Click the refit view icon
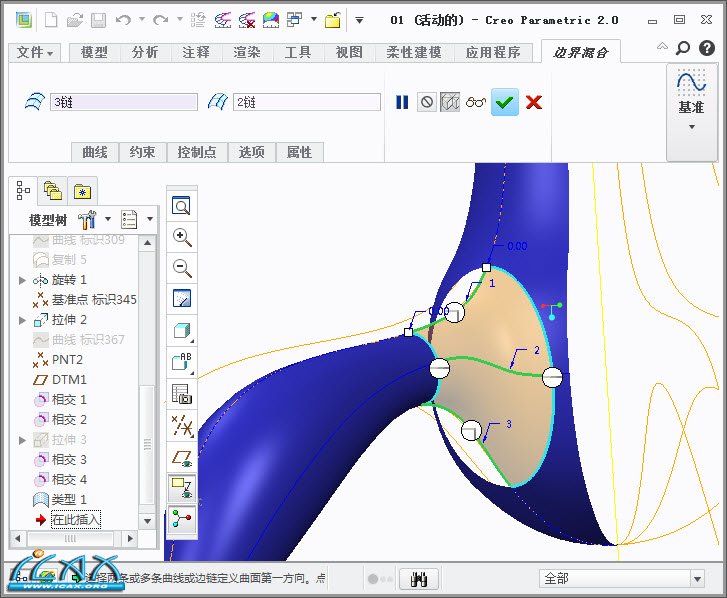The width and height of the screenshot is (727, 598). point(182,206)
